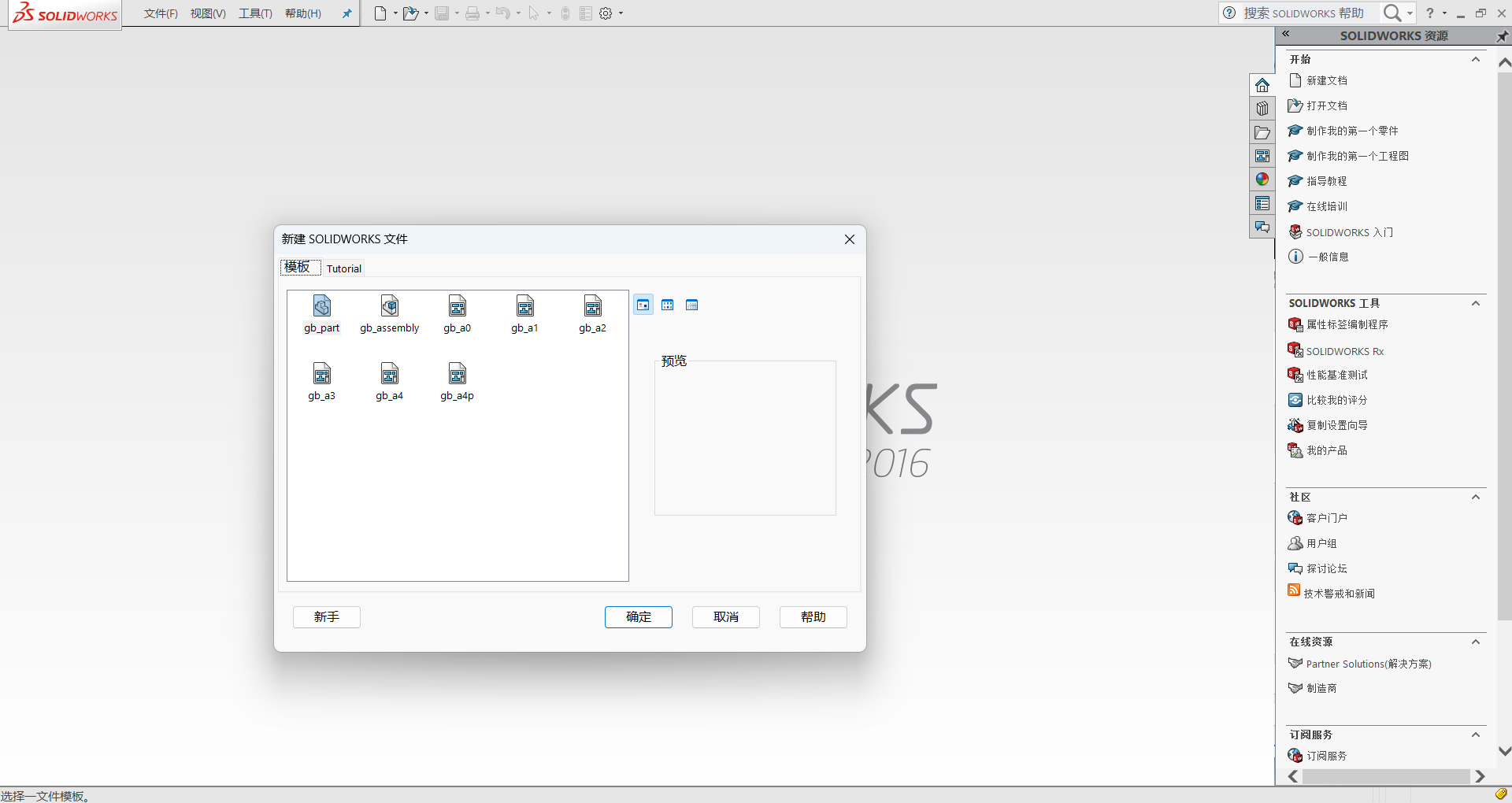Select the gb_a1 drawing template

pos(525,314)
